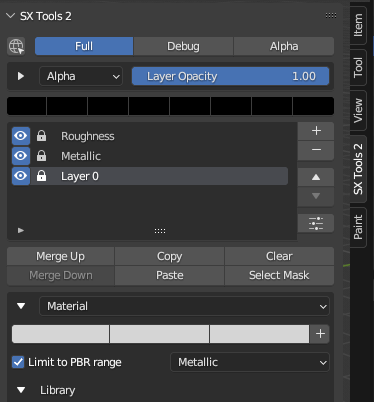
Task: Click the globe scene settings icon
Action: [x=16, y=46]
